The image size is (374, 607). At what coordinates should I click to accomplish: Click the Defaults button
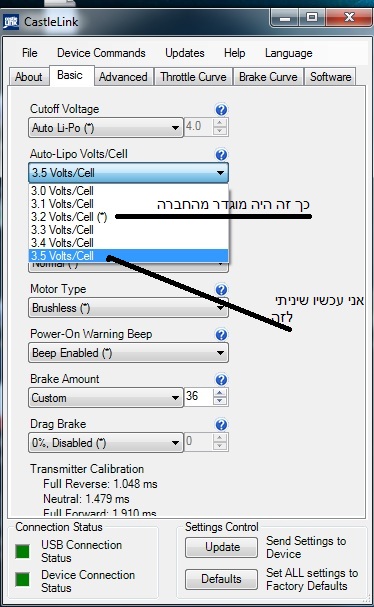coord(221,579)
